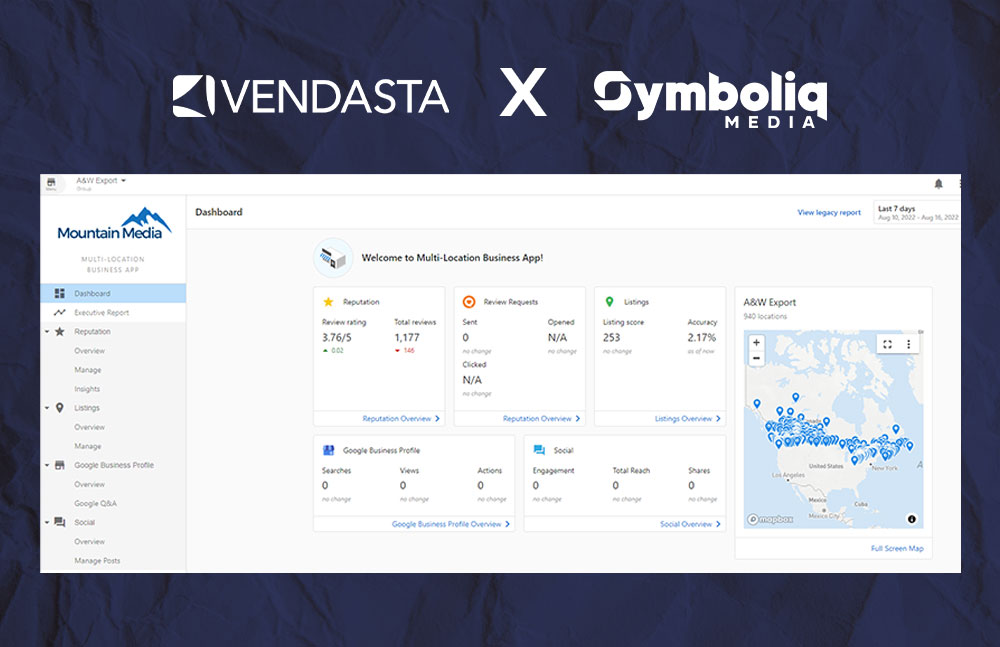Collapse the Google Business Profile sidebar arrow
The image size is (1000, 647).
click(x=47, y=465)
